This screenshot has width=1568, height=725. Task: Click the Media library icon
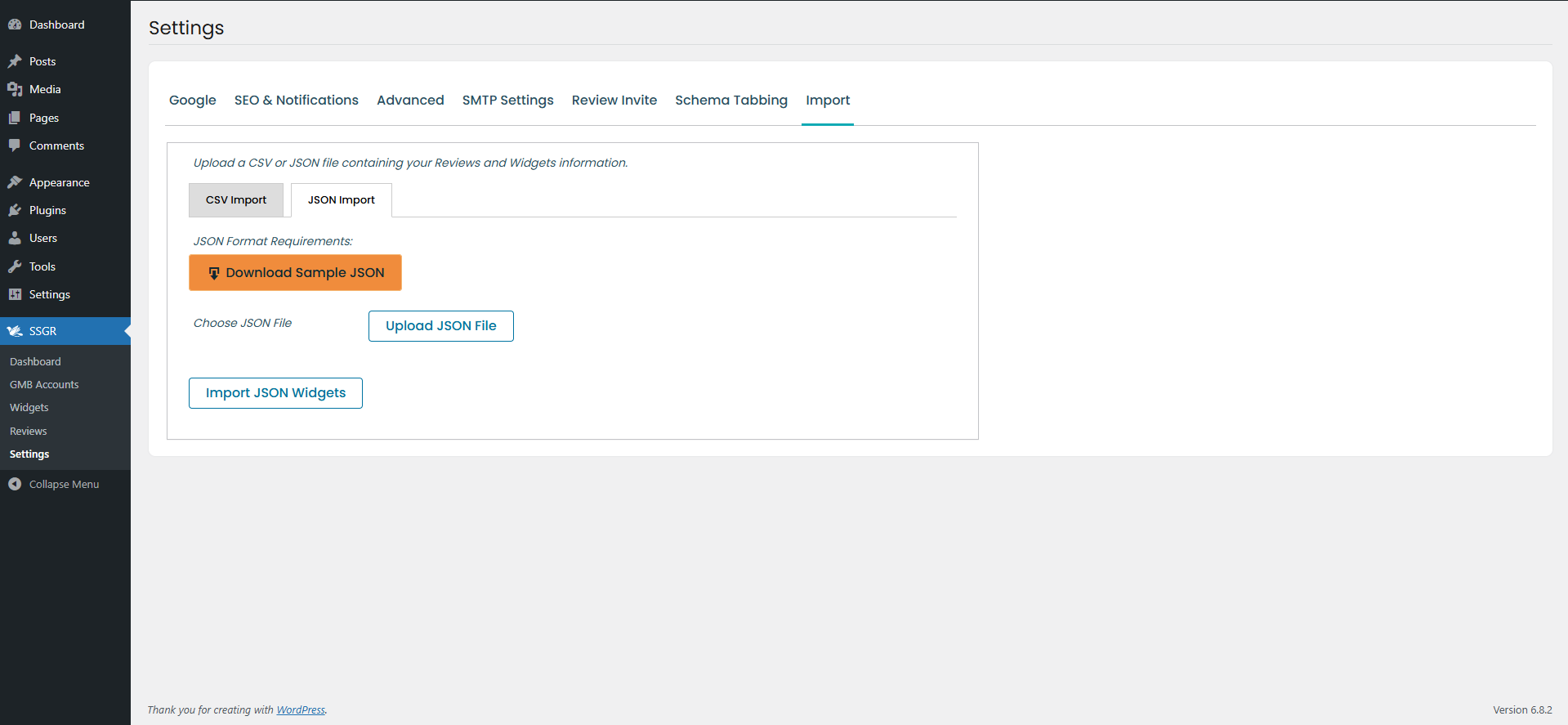[15, 89]
